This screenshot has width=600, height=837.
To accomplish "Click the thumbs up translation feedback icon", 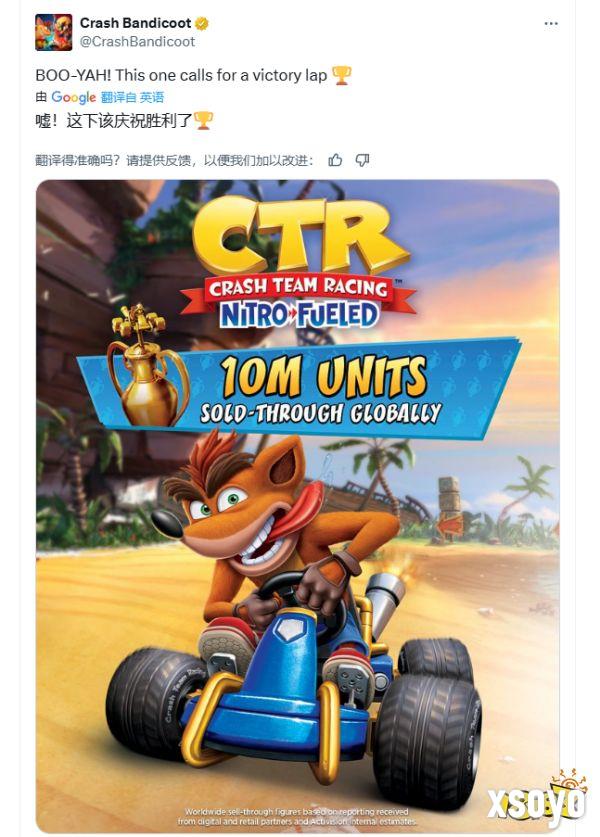I will point(335,160).
